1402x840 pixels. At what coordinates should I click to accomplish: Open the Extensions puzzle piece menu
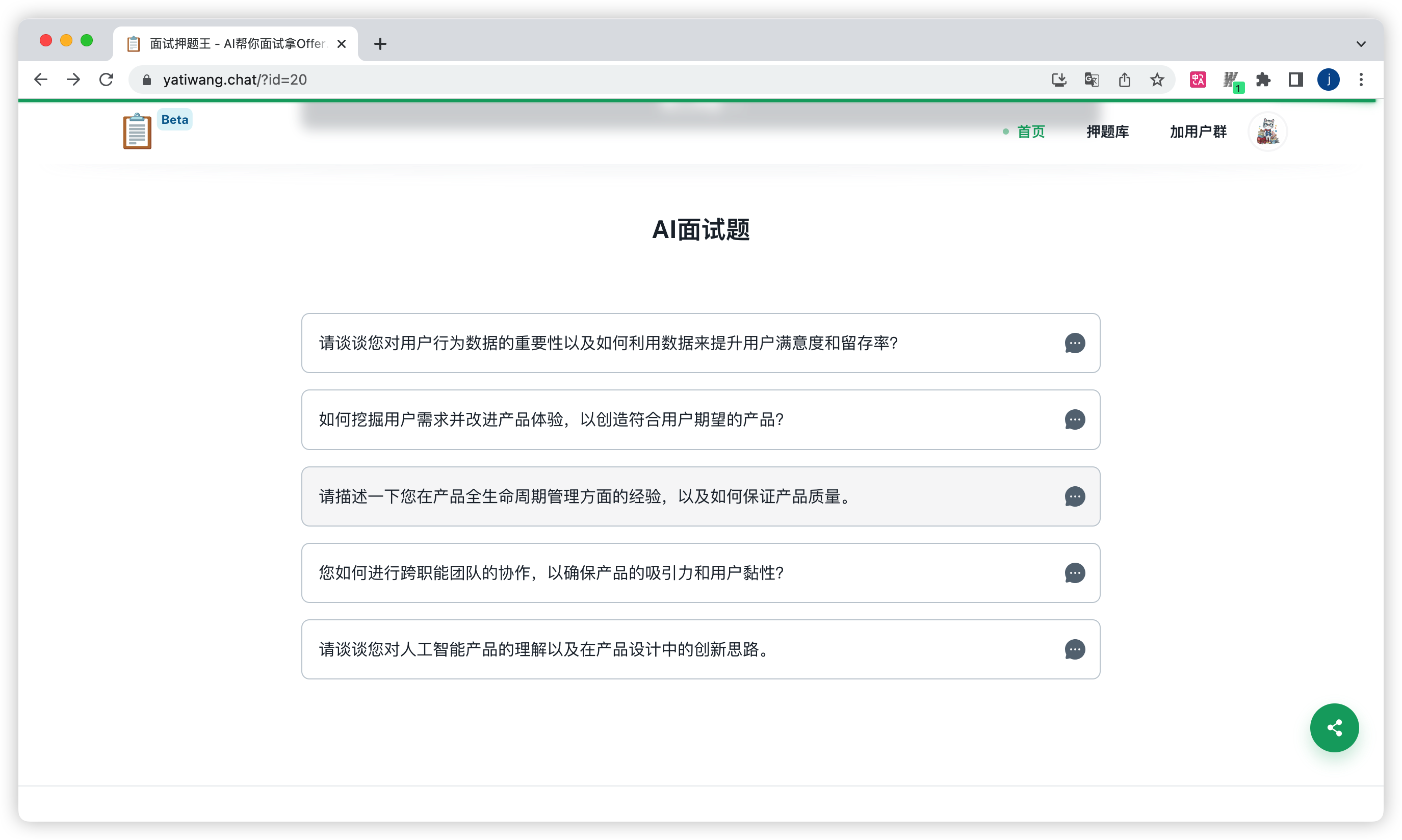[x=1263, y=80]
